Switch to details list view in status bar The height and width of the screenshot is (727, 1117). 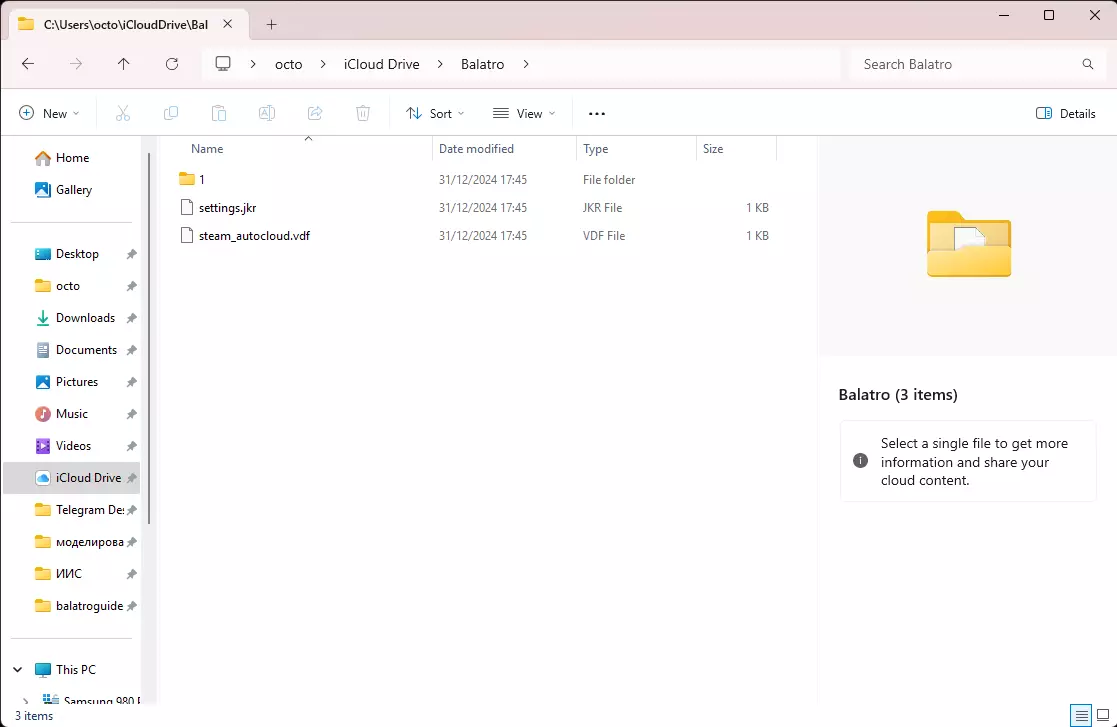tap(1081, 715)
